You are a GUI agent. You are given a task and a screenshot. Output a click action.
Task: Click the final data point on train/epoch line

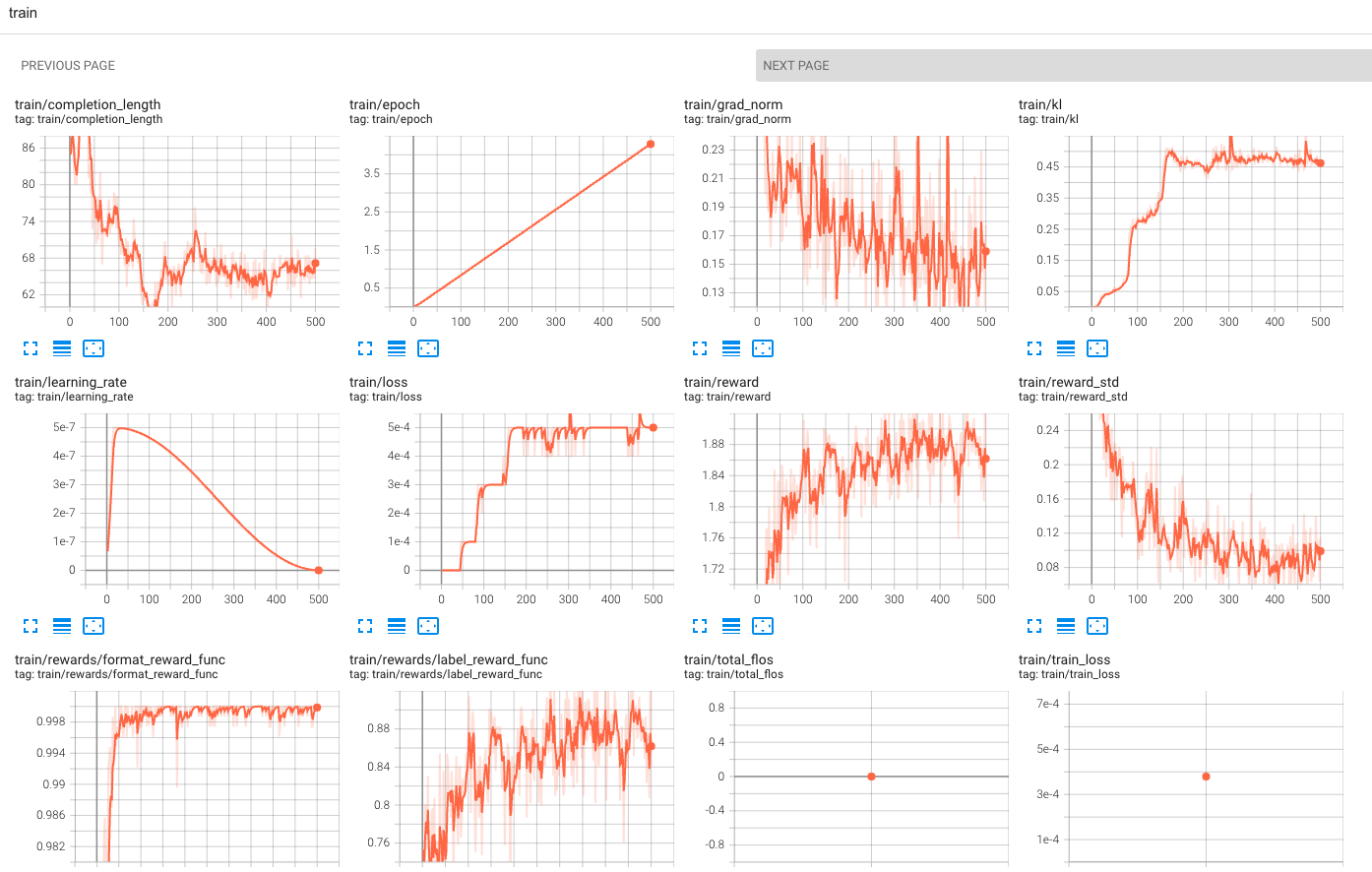(651, 145)
